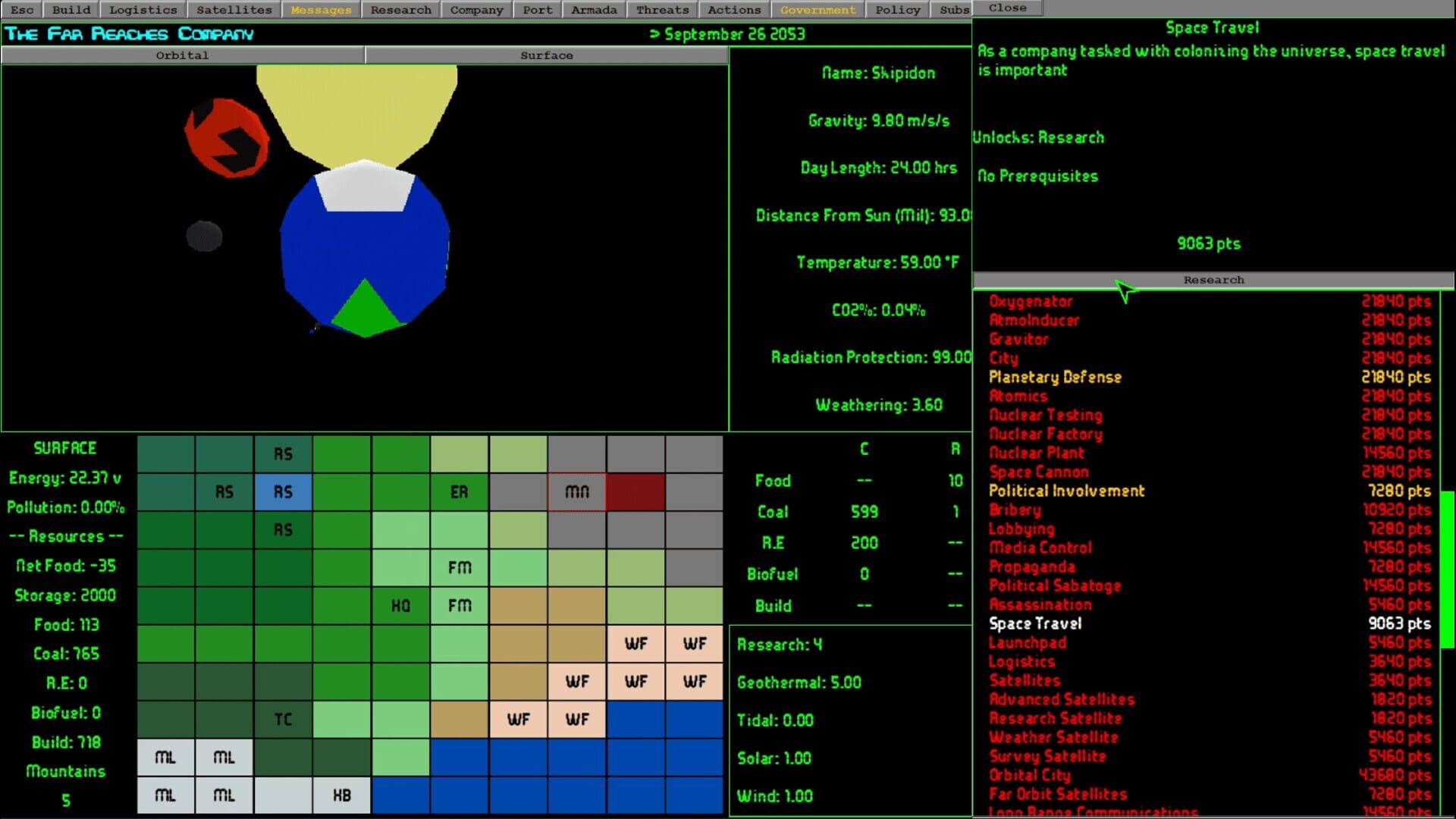Select Political Involvement research item

(x=1066, y=491)
